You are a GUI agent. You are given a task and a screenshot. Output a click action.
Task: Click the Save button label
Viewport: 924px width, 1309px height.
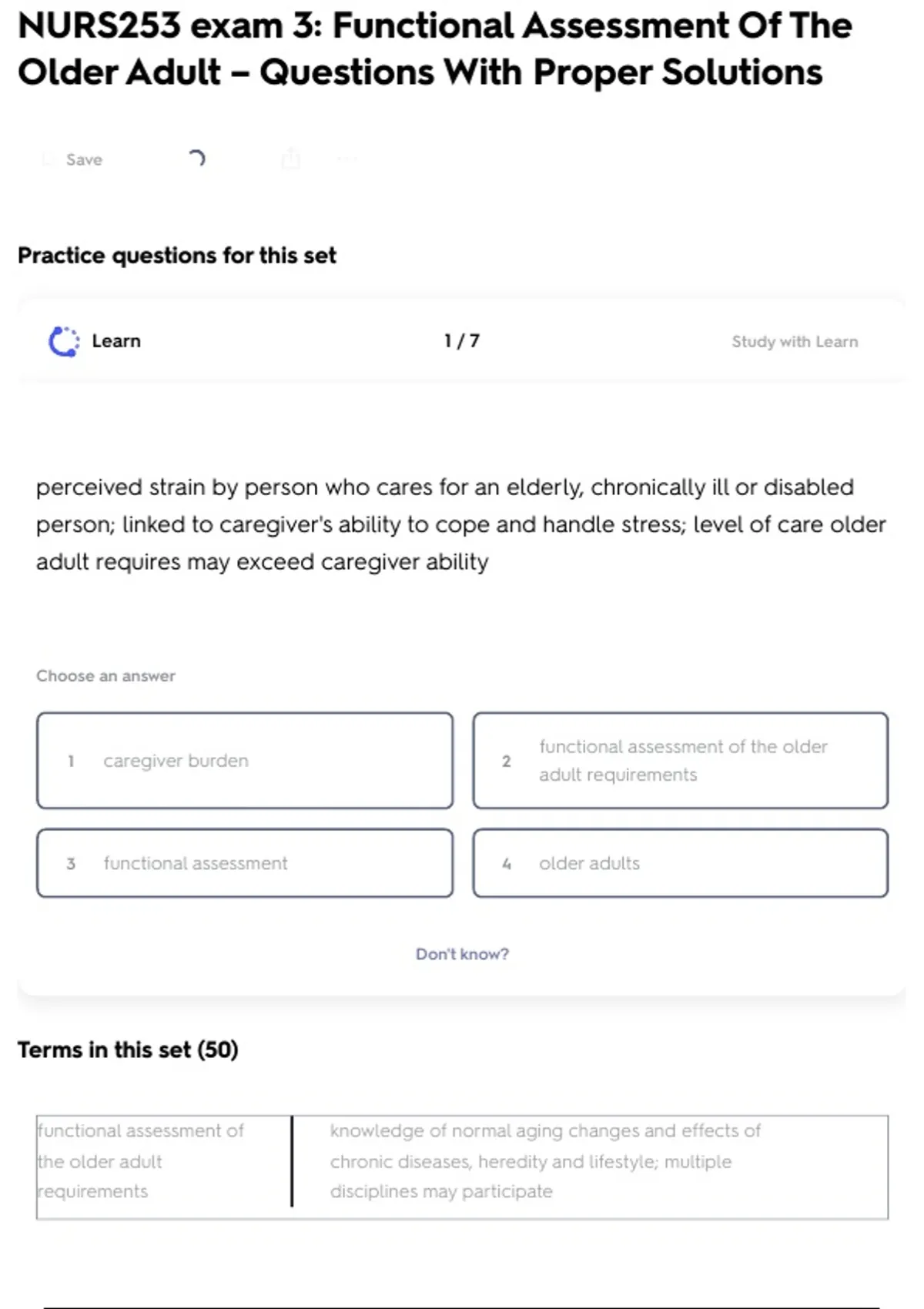point(84,159)
